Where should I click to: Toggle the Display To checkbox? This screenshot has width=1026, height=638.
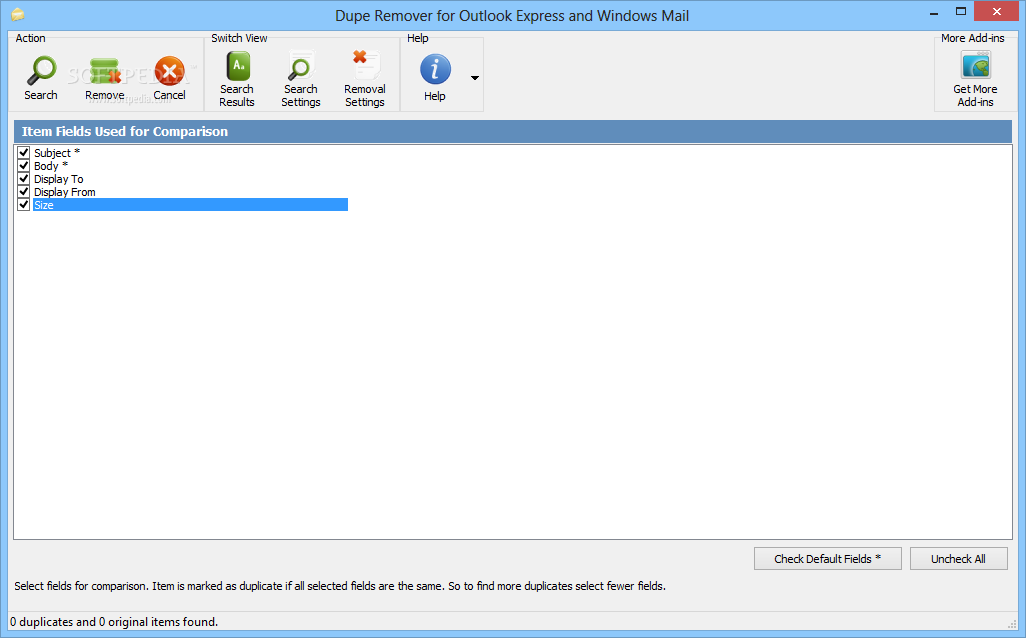point(24,179)
